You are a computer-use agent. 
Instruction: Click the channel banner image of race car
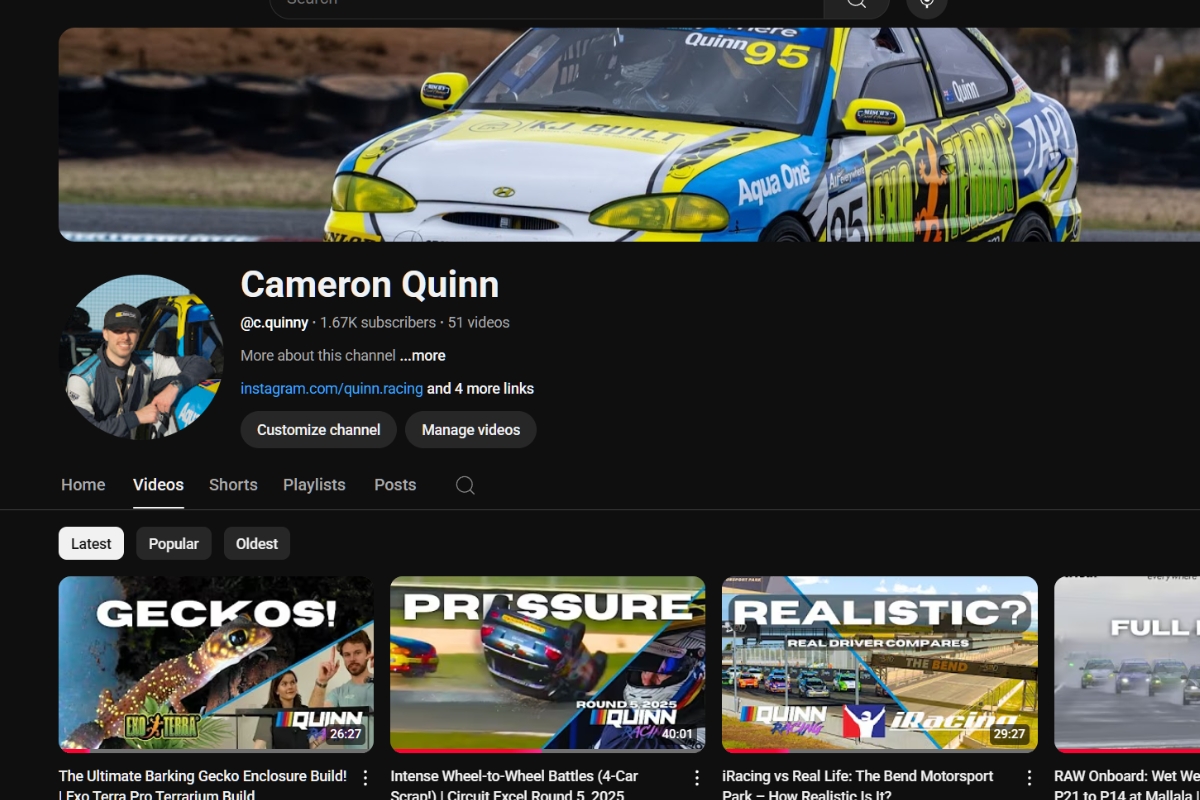pos(629,134)
